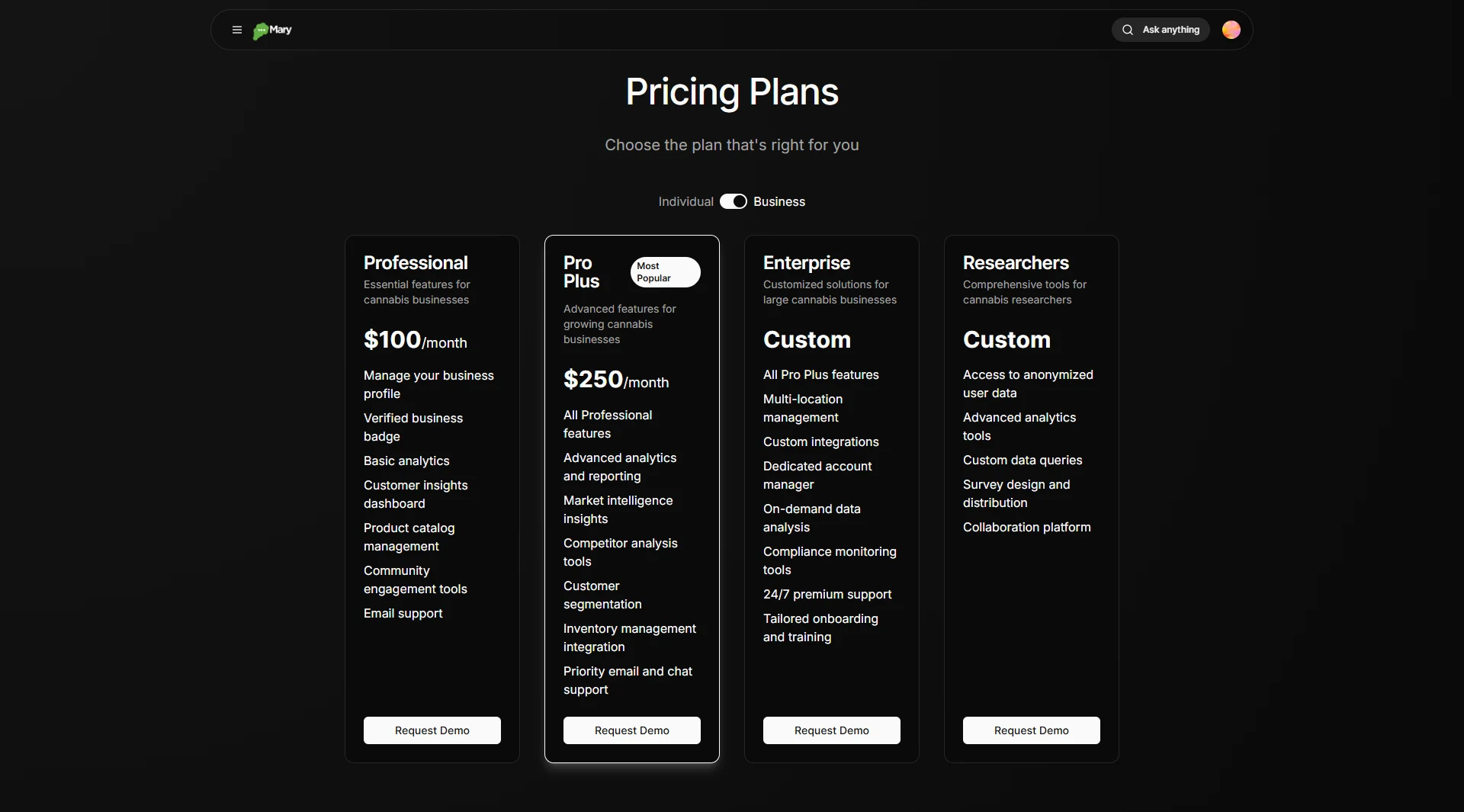Select the Researchers plan title

pyautogui.click(x=1016, y=263)
